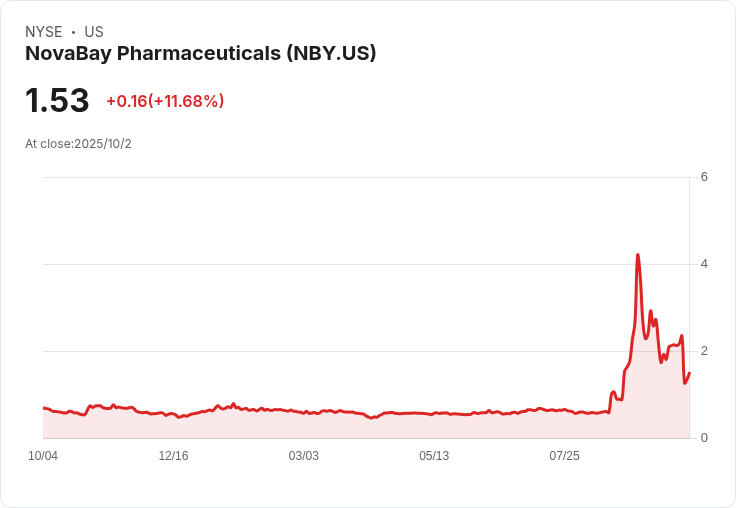This screenshot has width=736, height=508.
Task: Click the At close:2025/10/2 timestamp
Action: 78,144
